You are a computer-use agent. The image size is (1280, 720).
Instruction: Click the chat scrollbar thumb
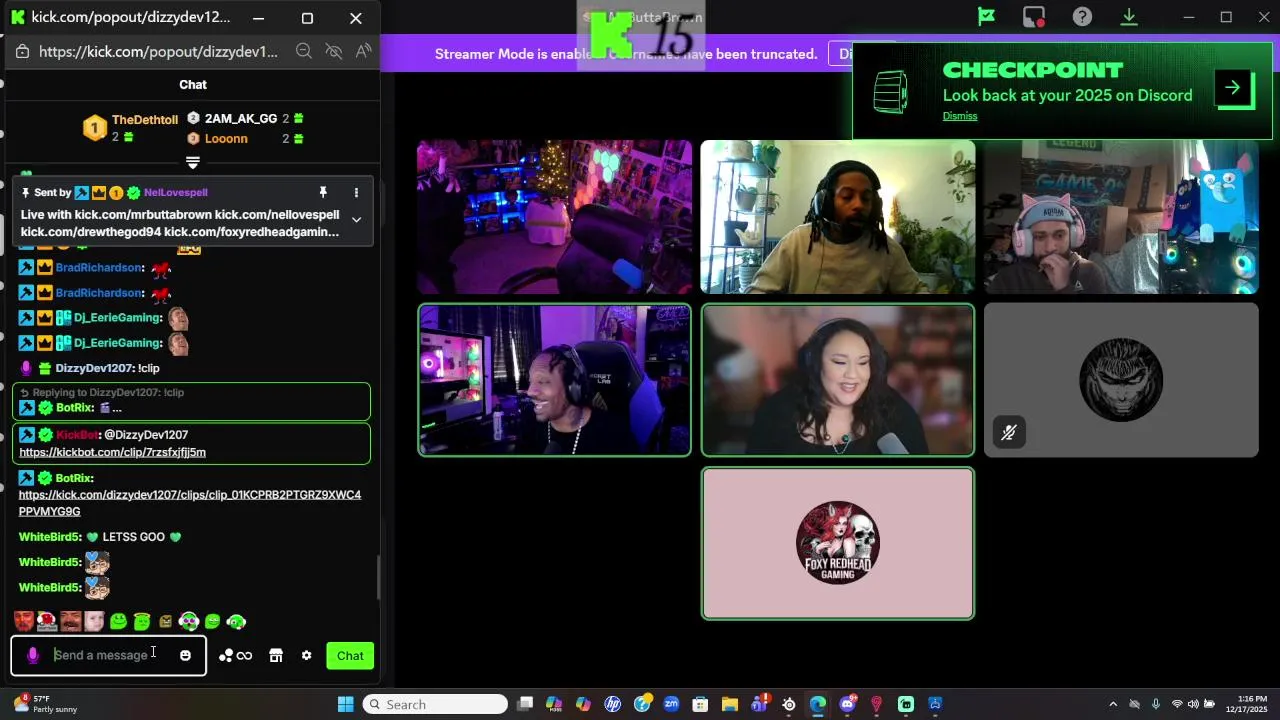tap(377, 577)
